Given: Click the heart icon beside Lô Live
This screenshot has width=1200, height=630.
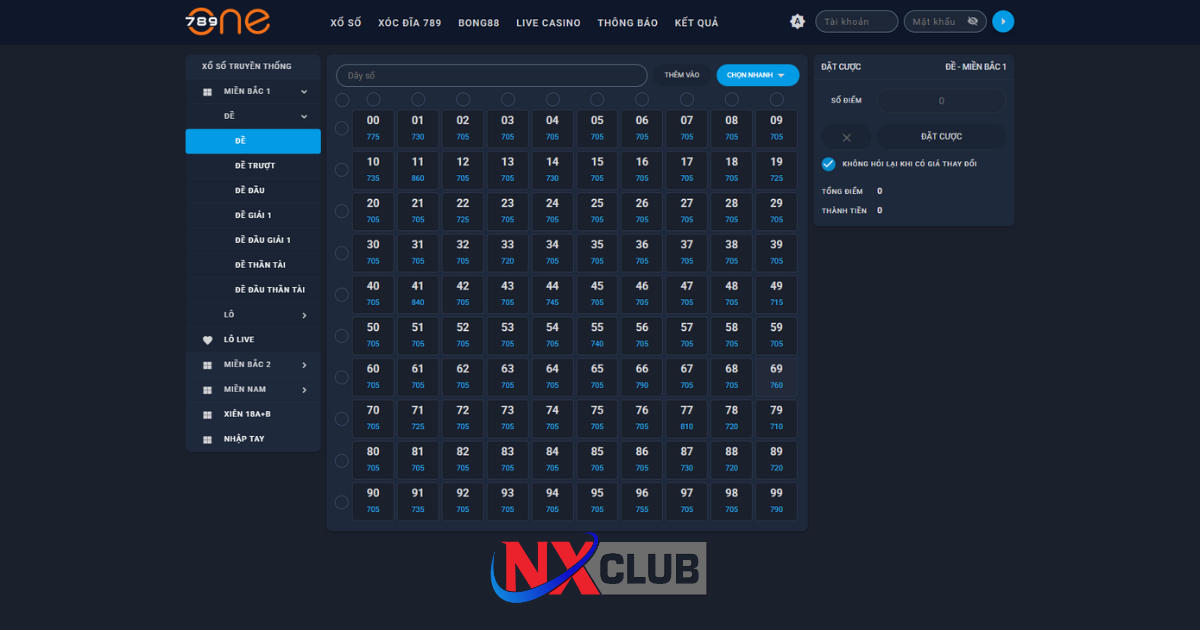Looking at the screenshot, I should pos(208,340).
